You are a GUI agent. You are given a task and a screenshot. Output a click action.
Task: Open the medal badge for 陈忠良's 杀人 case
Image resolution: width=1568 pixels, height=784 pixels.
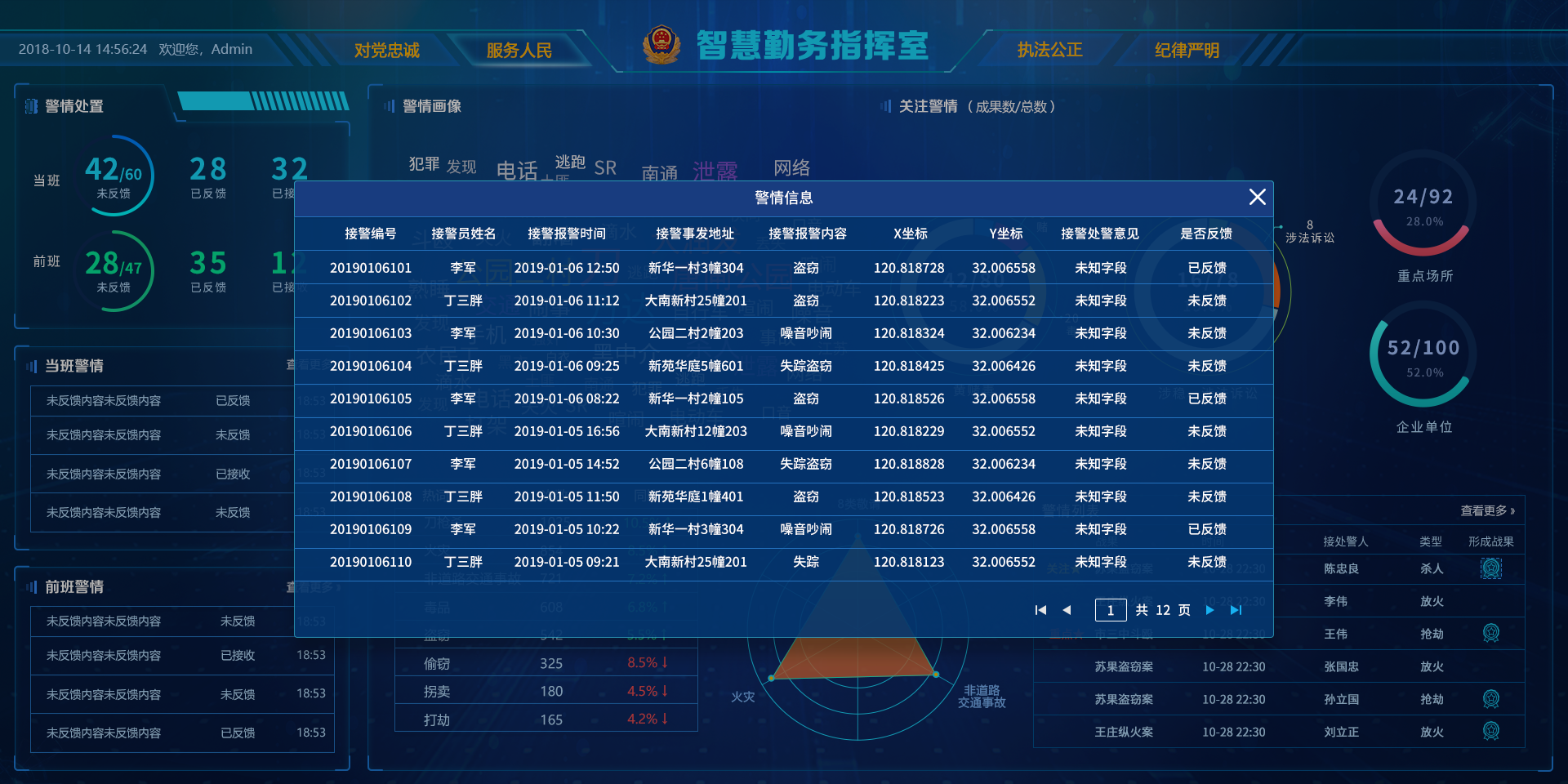coord(1490,569)
